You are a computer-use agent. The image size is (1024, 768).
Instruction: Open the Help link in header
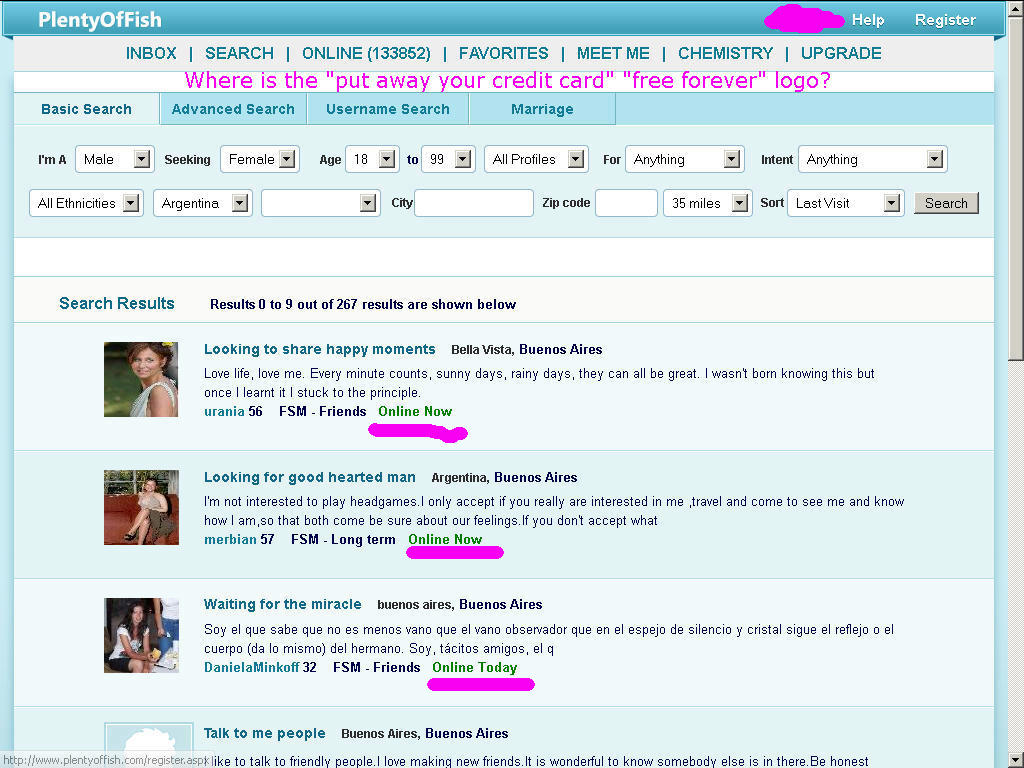[867, 20]
